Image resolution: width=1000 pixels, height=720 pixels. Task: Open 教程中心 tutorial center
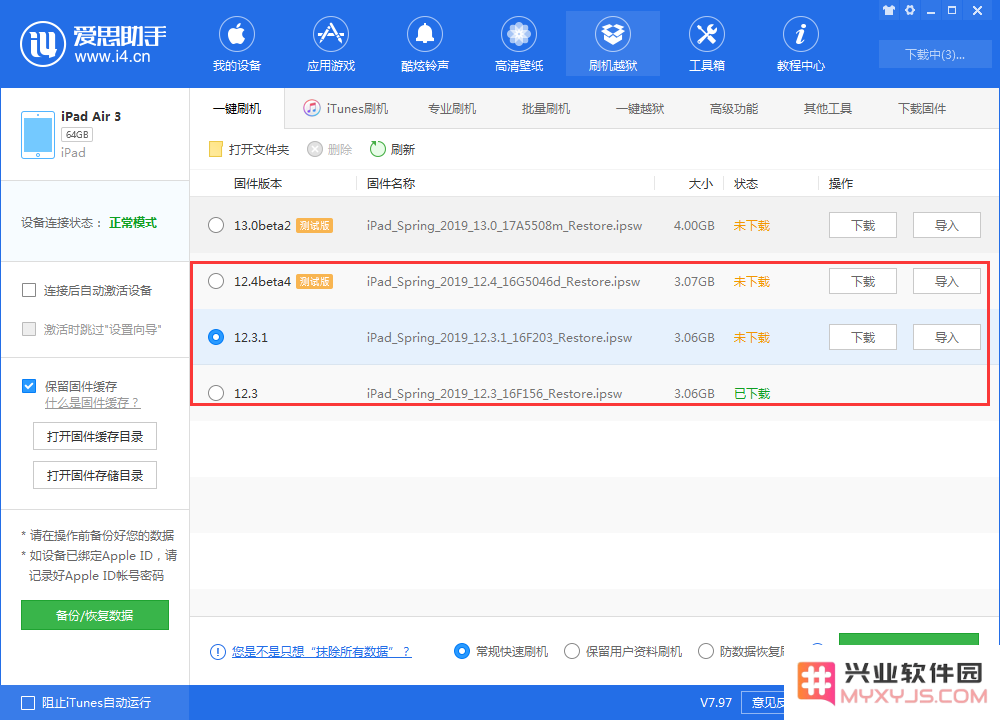point(800,44)
